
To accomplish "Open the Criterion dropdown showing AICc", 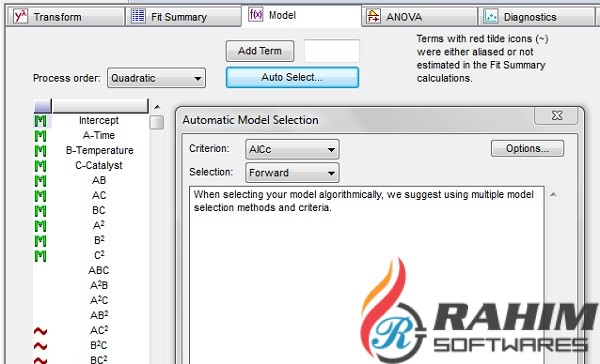I will 292,149.
